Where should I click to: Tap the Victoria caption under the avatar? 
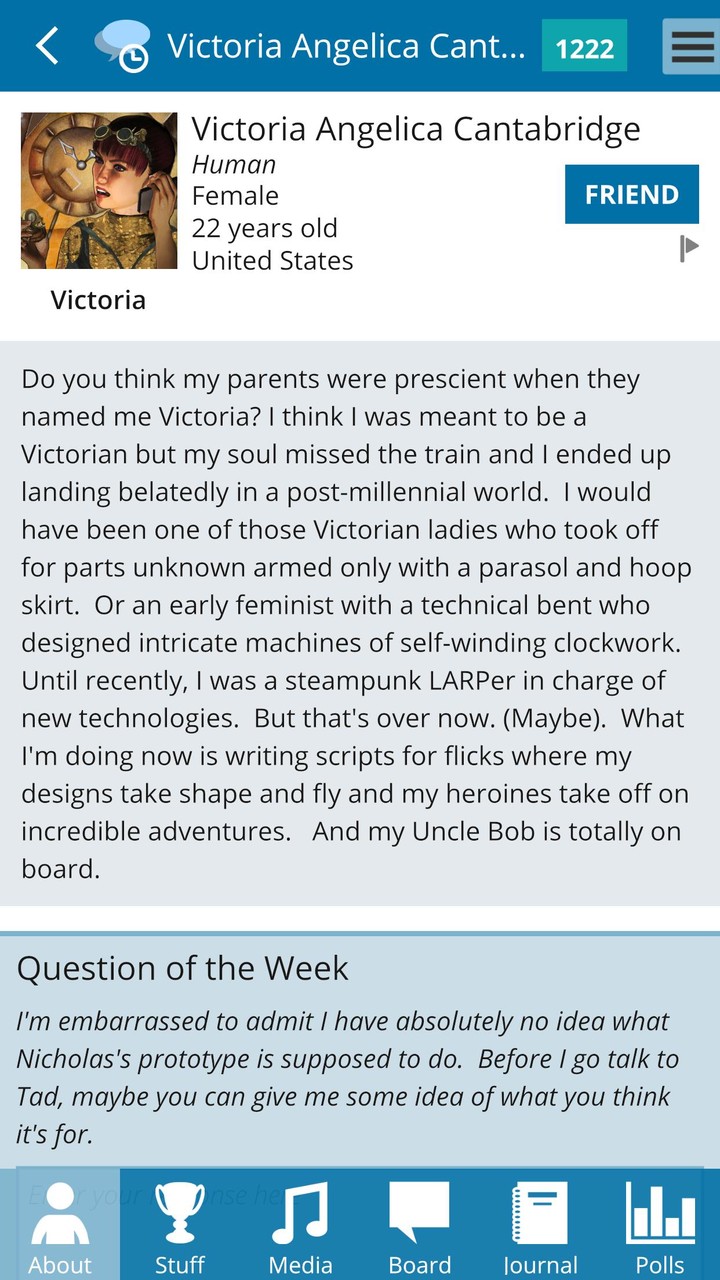click(98, 300)
